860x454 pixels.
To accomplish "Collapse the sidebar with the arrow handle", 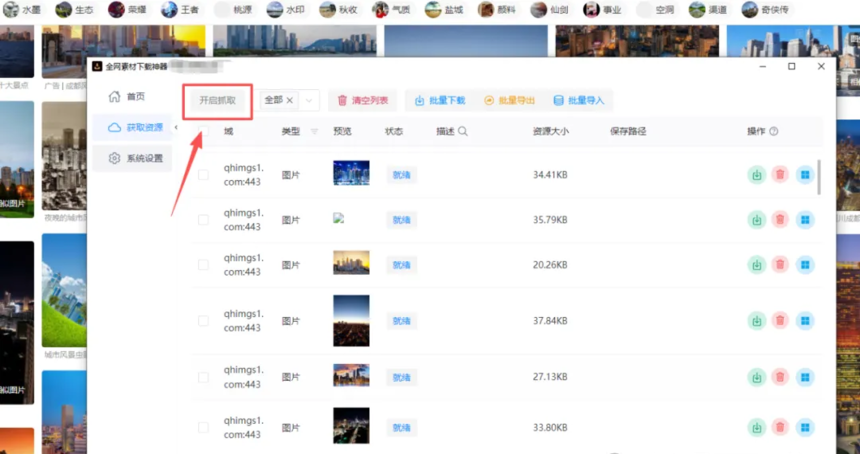I will 176,128.
